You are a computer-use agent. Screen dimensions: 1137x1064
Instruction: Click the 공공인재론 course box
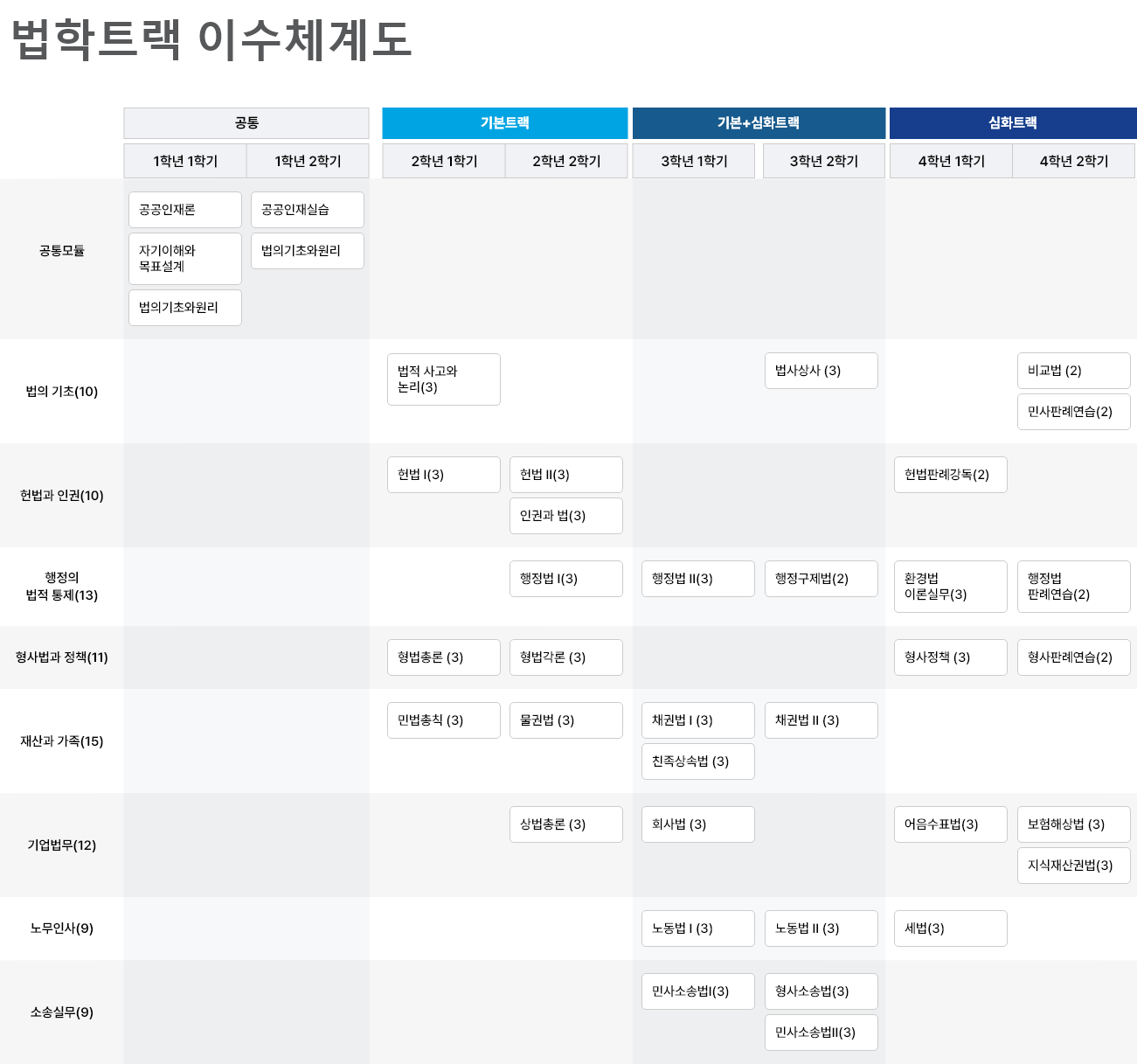click(185, 210)
